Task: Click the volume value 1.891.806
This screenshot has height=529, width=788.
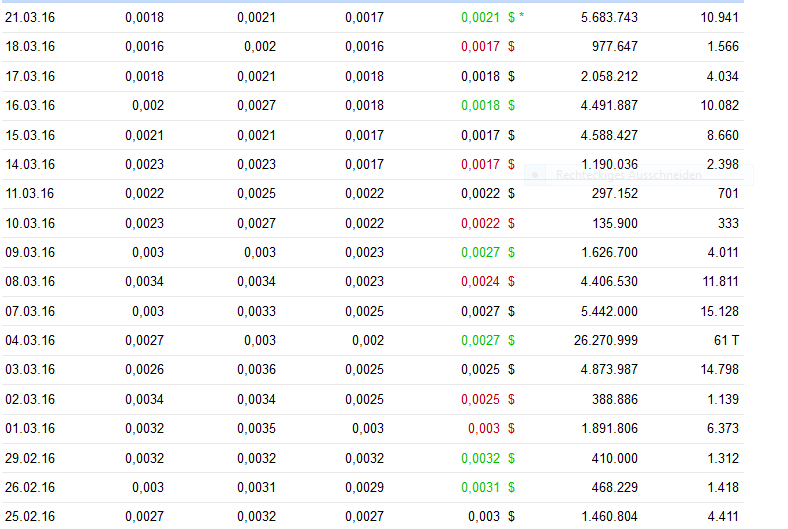Action: [x=609, y=429]
